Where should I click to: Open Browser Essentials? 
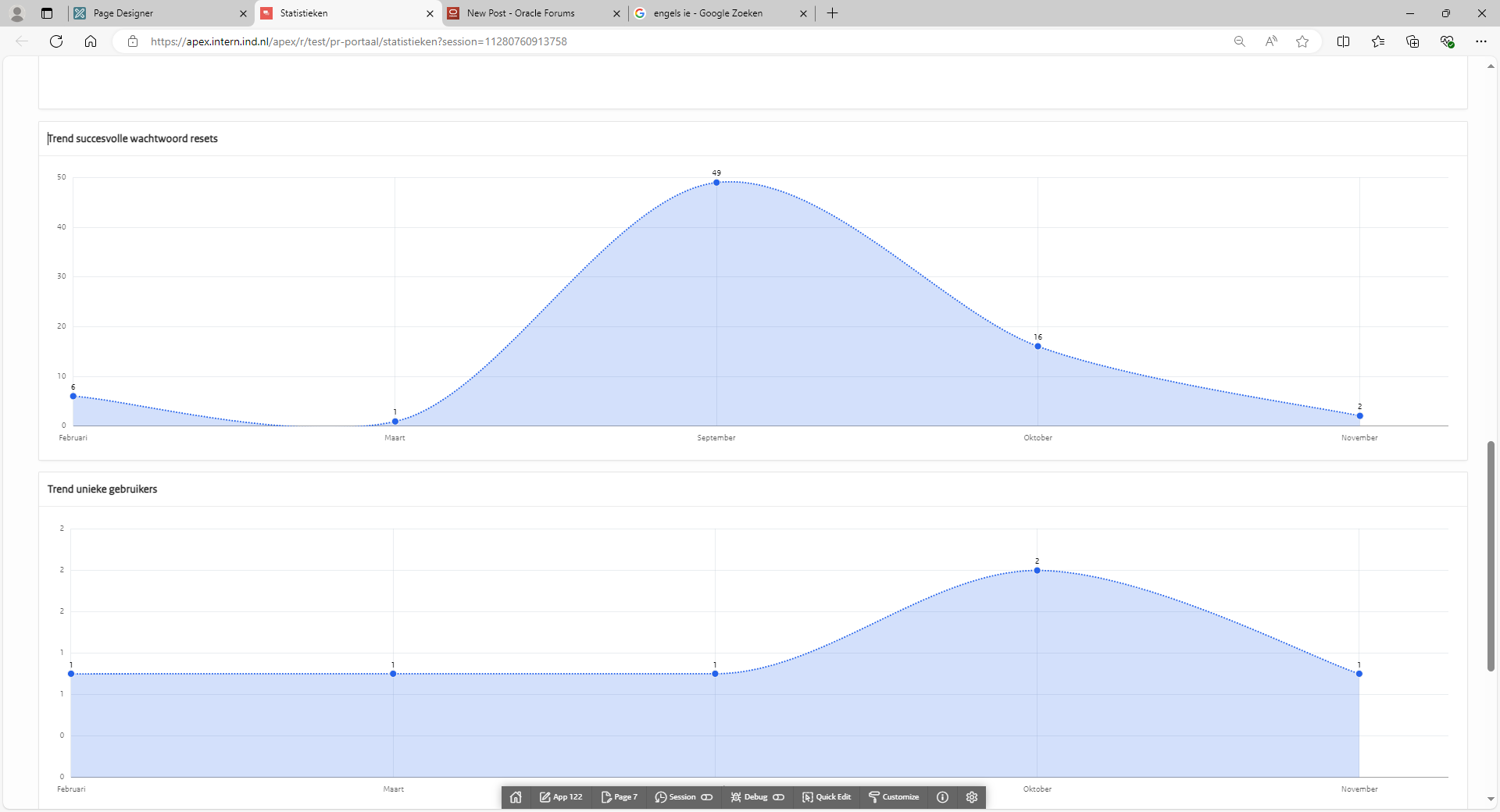[1448, 41]
